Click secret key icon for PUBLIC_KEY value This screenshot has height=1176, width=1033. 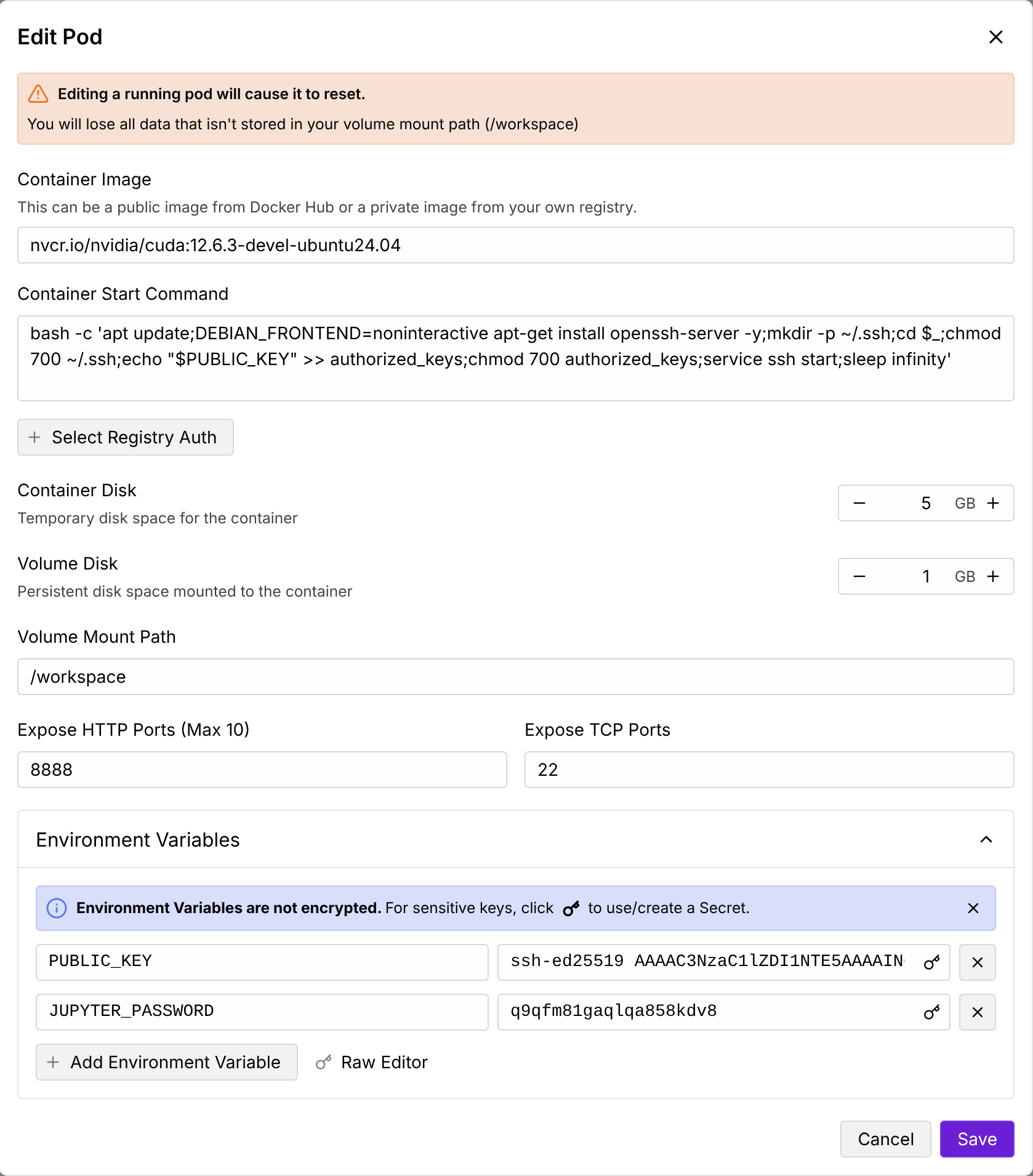click(x=931, y=962)
